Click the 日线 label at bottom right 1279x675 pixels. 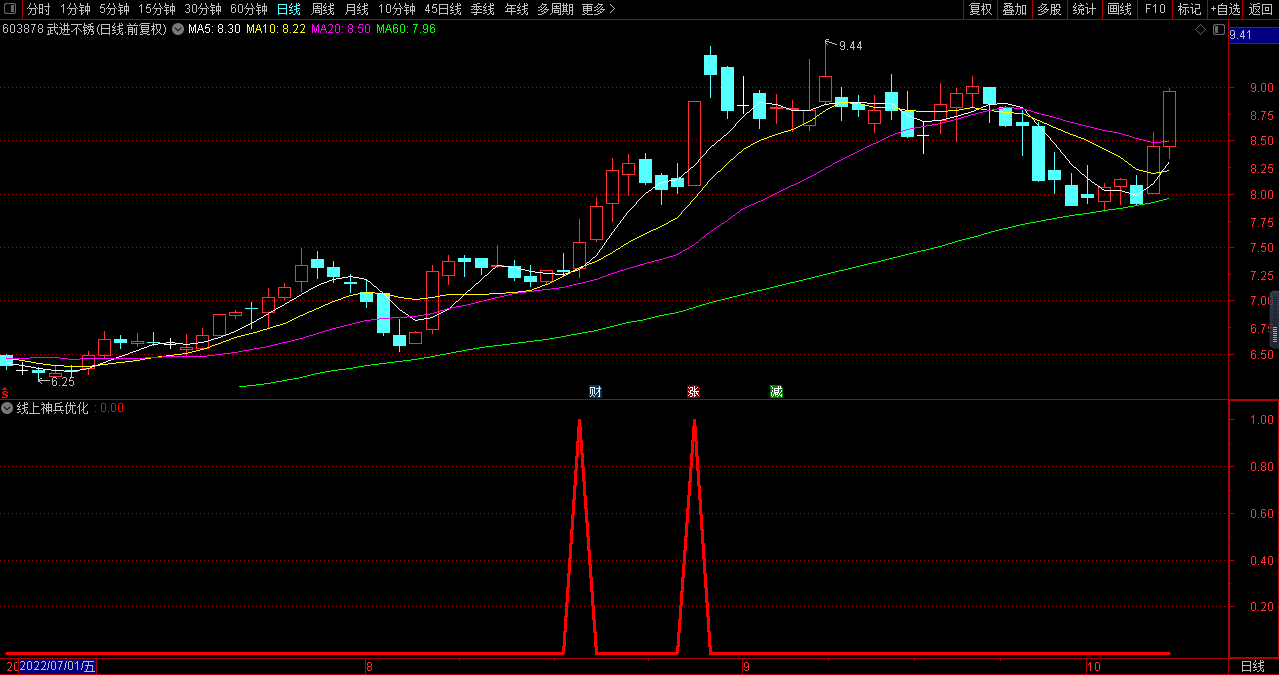1252,666
